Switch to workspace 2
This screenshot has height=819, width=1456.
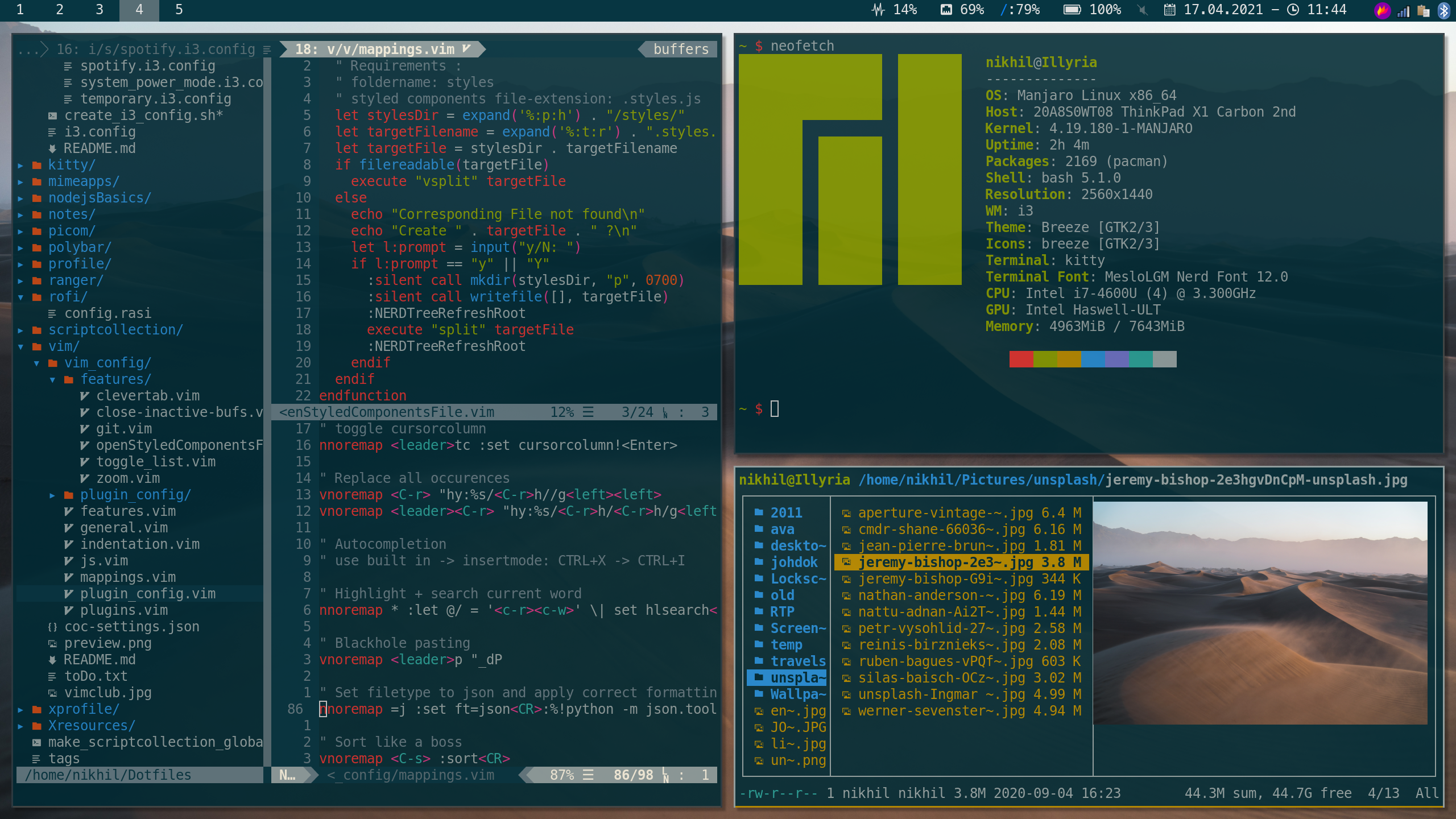(59, 10)
